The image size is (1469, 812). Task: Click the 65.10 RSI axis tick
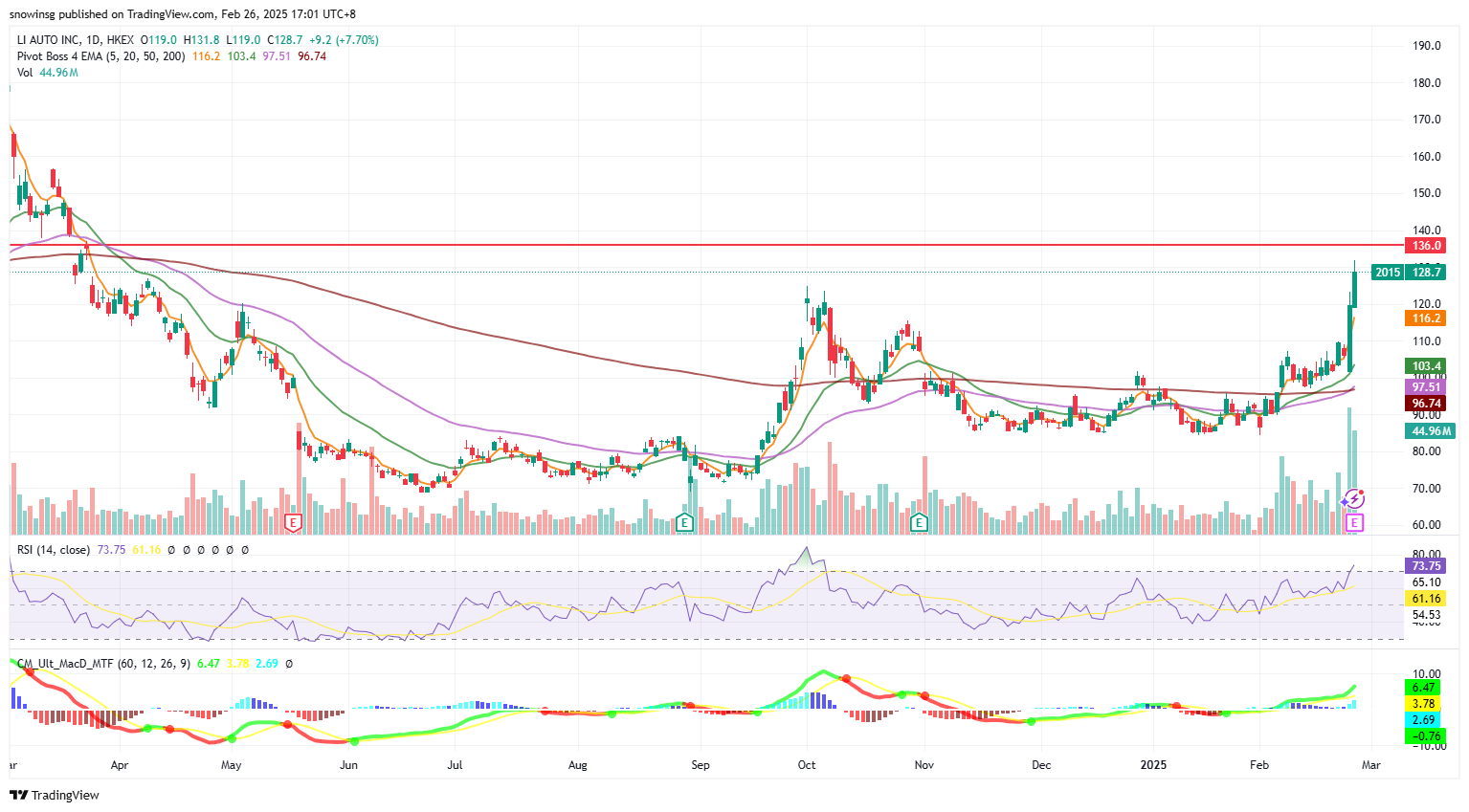1427,582
